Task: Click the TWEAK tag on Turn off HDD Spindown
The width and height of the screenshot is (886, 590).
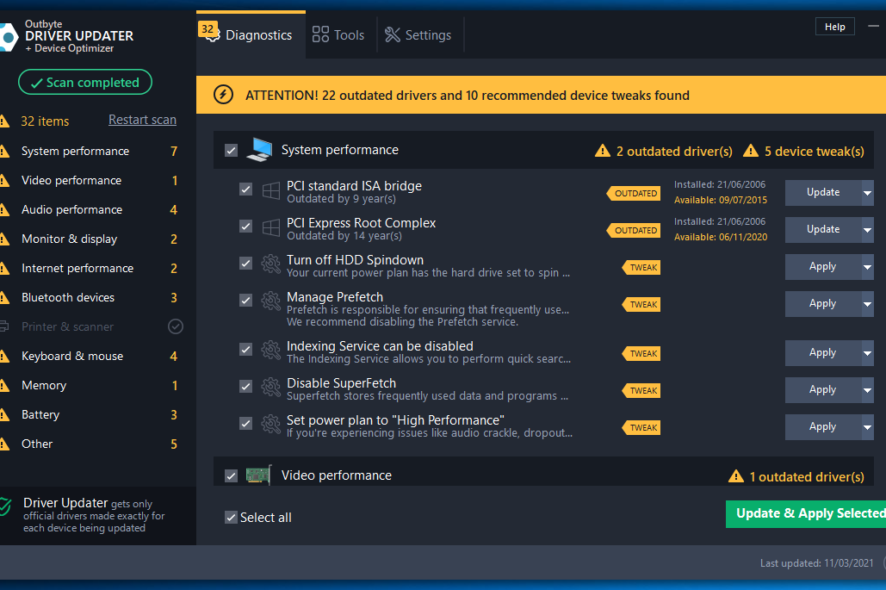Action: (x=641, y=267)
